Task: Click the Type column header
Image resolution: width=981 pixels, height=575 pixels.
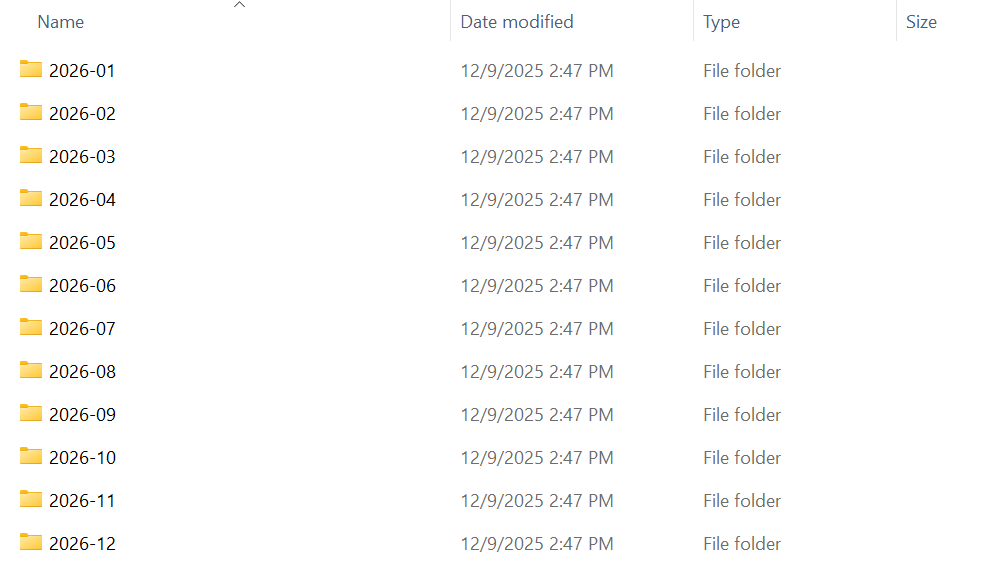Action: 721,22
